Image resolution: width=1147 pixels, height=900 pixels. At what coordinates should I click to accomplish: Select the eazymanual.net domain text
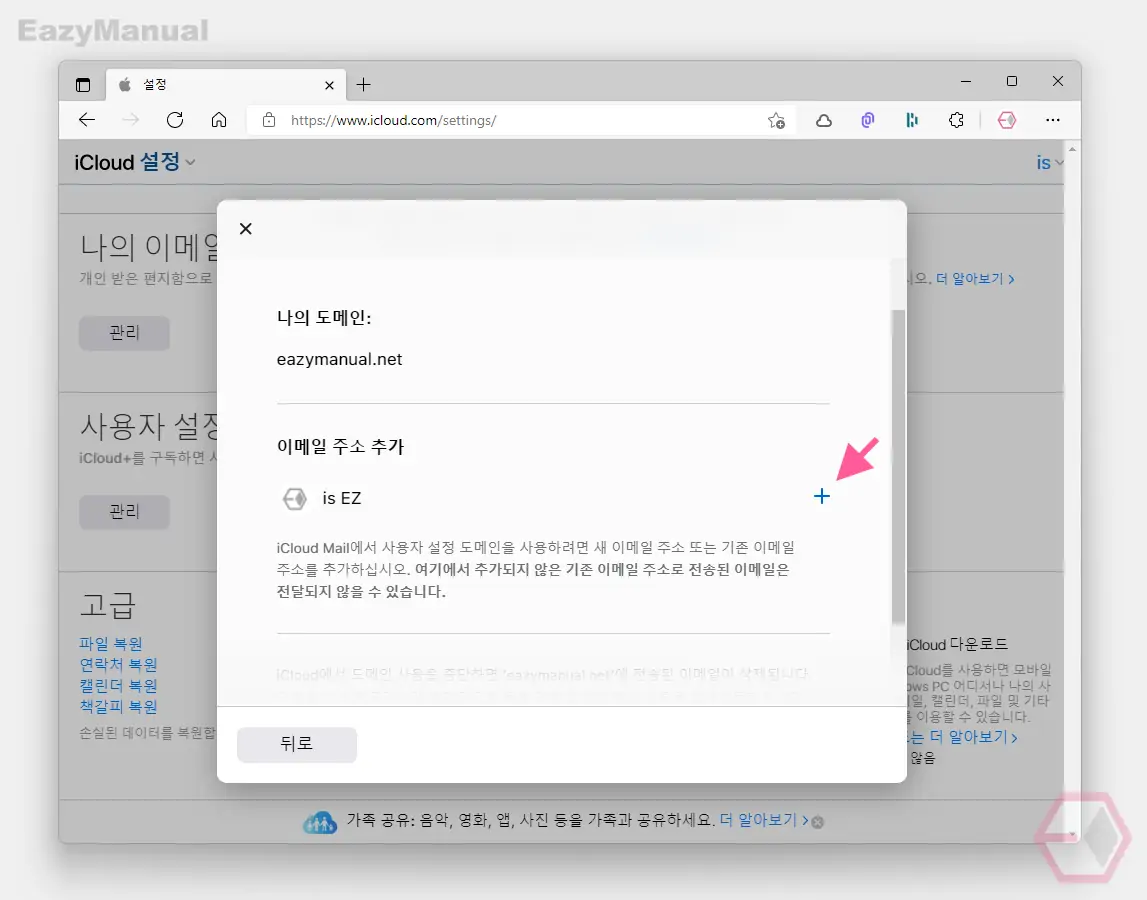pos(339,359)
